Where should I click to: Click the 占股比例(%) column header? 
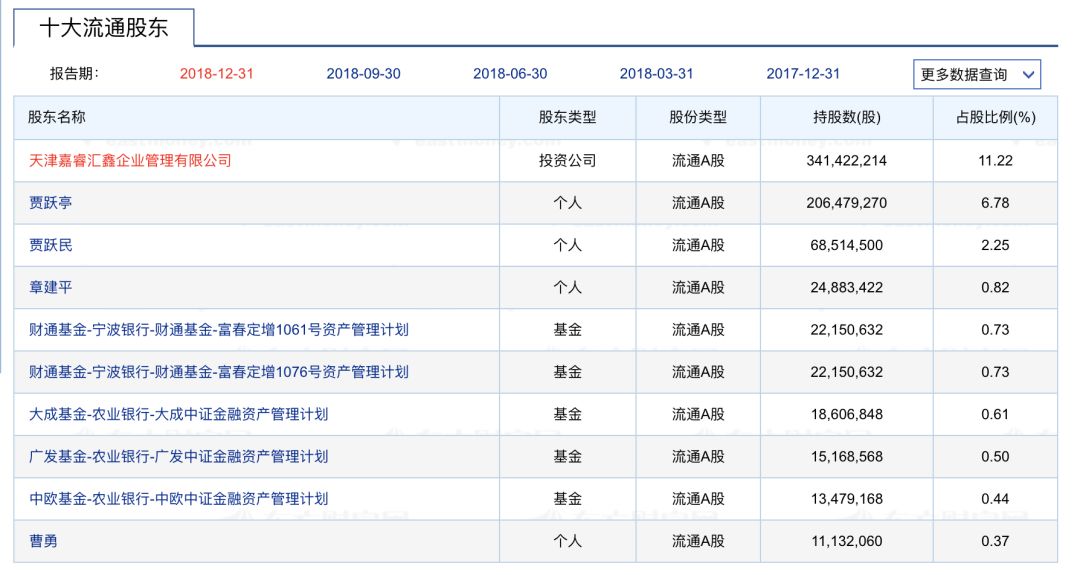click(995, 117)
